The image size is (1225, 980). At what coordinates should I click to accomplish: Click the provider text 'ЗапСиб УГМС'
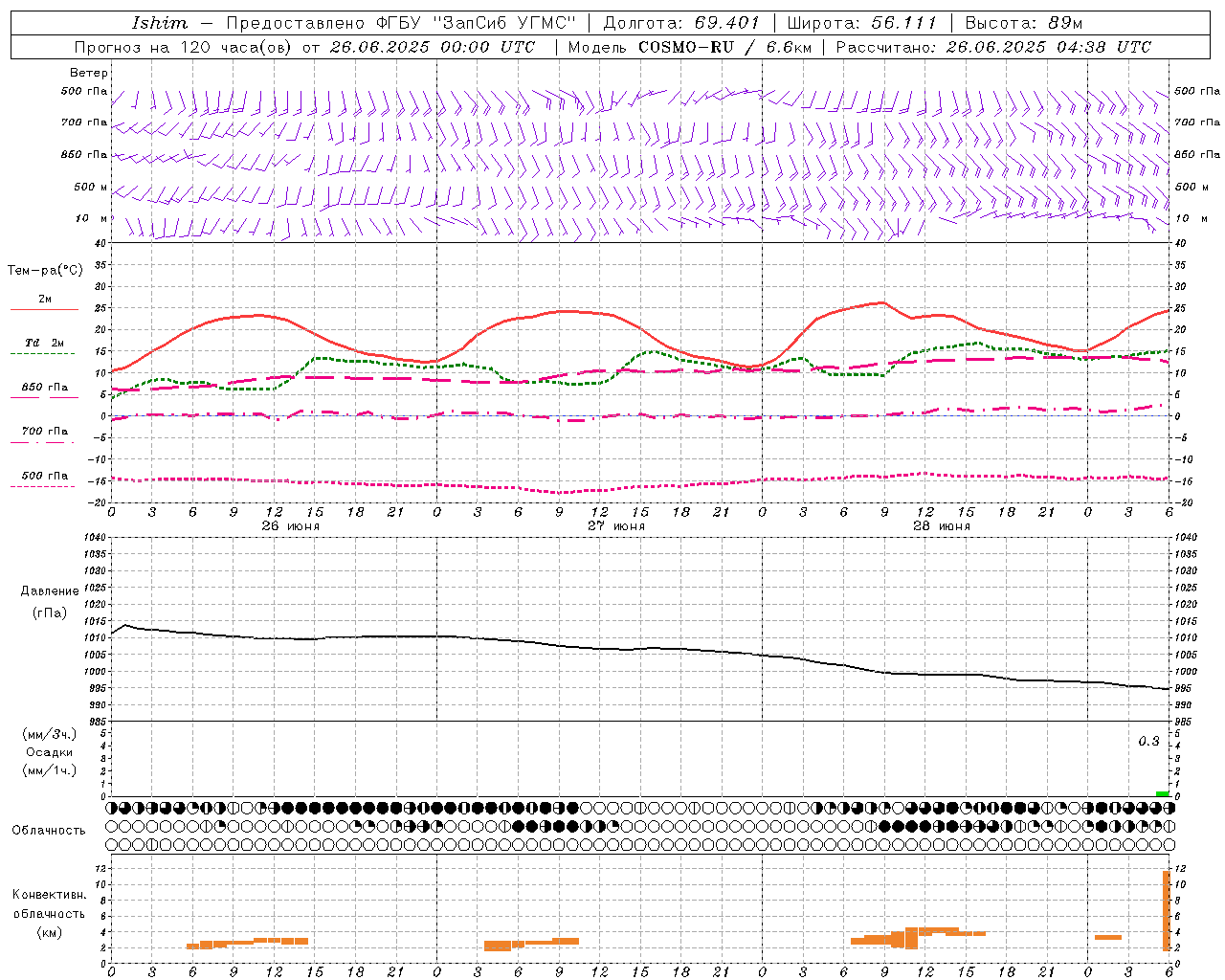click(x=504, y=23)
